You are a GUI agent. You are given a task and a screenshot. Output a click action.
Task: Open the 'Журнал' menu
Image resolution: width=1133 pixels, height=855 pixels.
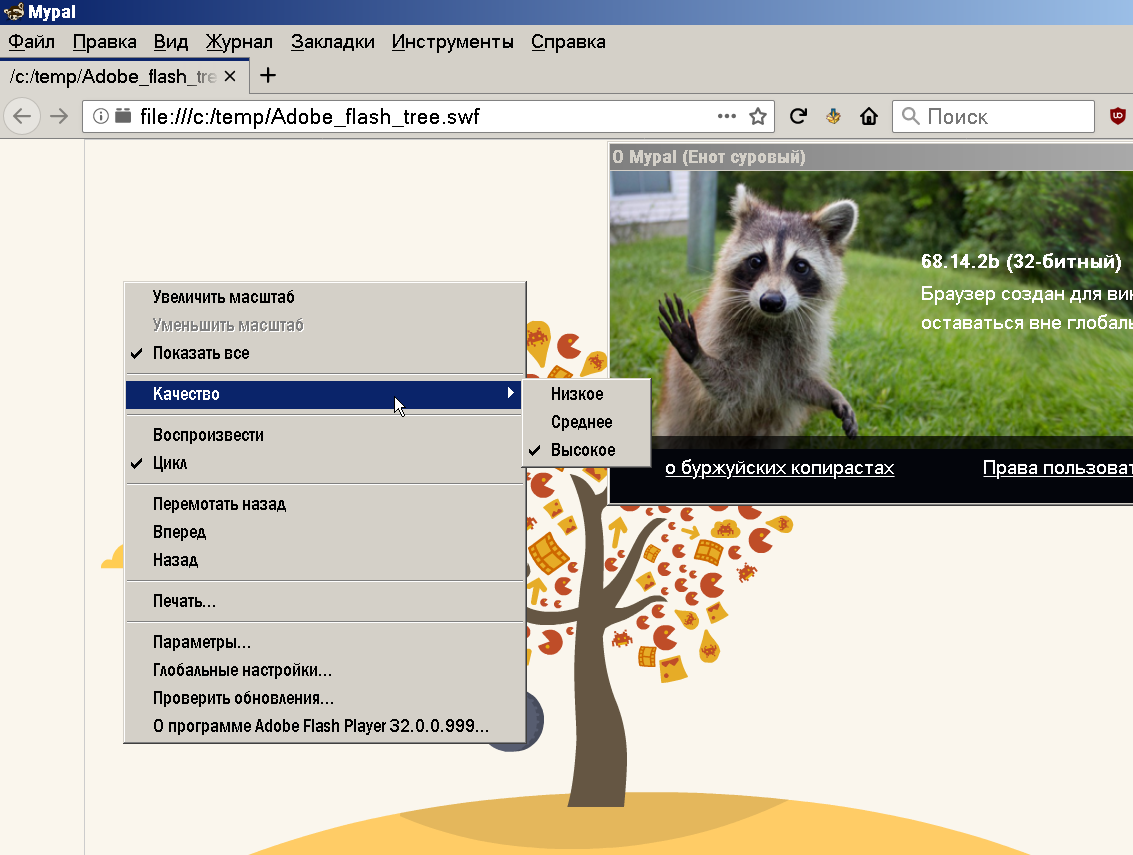(239, 42)
